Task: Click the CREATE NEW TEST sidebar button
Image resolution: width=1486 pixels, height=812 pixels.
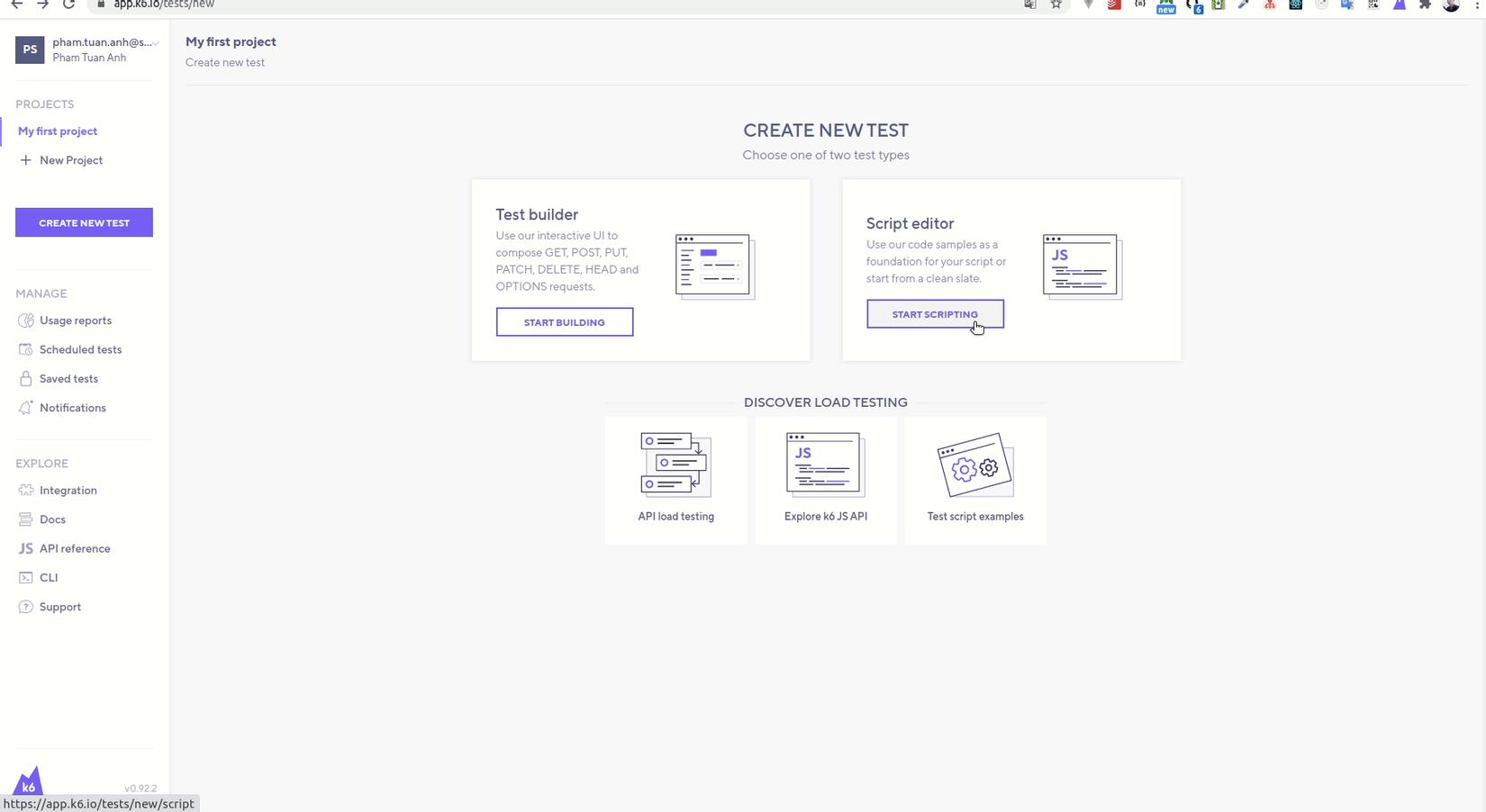Action: point(84,222)
